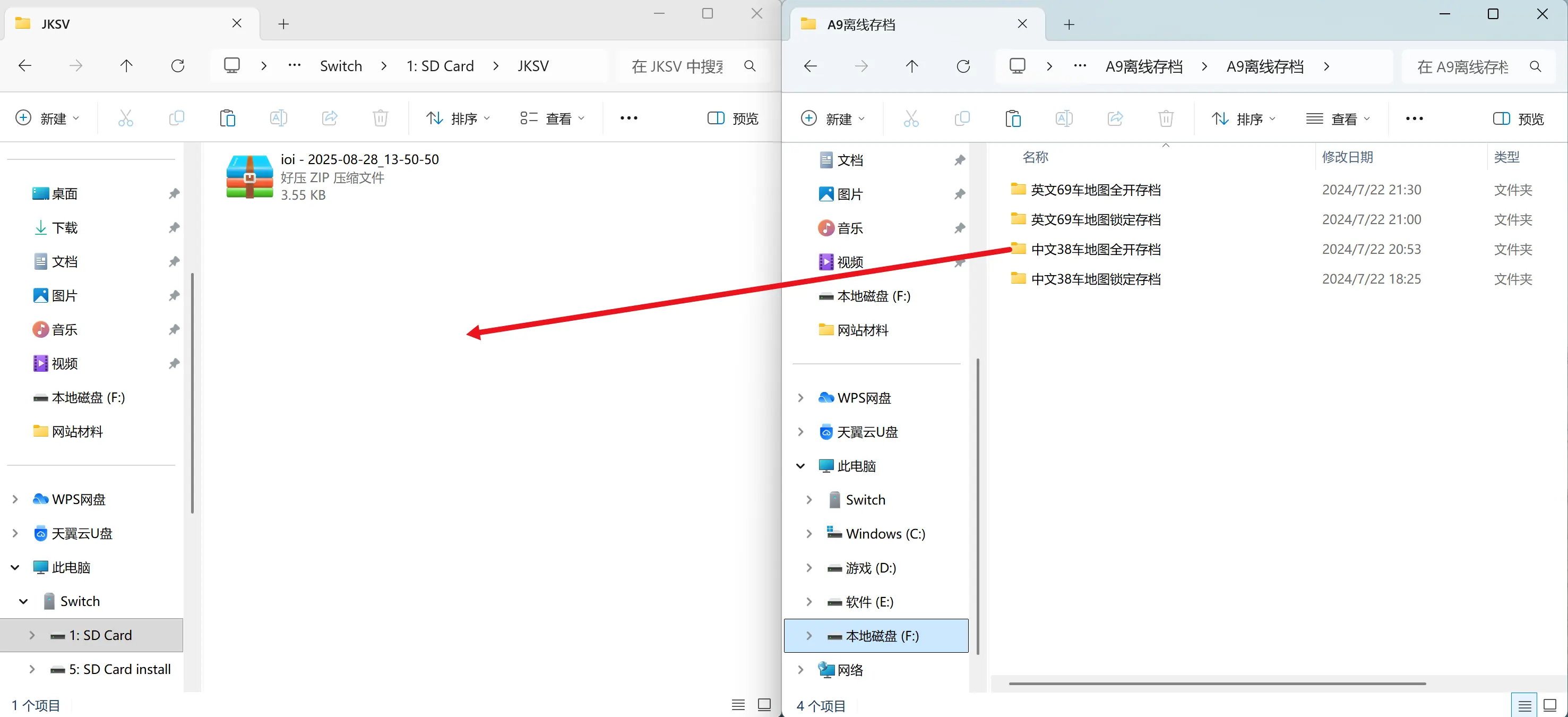Image resolution: width=1568 pixels, height=717 pixels.
Task: Go back in the A9离线存档 window
Action: [811, 66]
